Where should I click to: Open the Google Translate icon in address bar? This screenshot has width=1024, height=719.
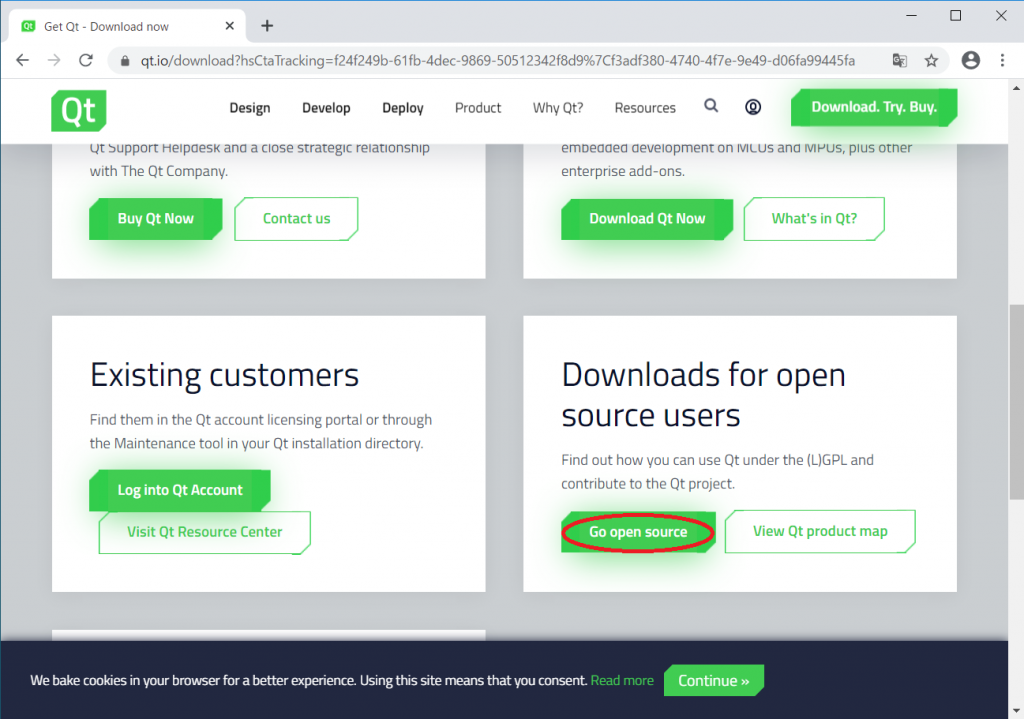click(899, 60)
